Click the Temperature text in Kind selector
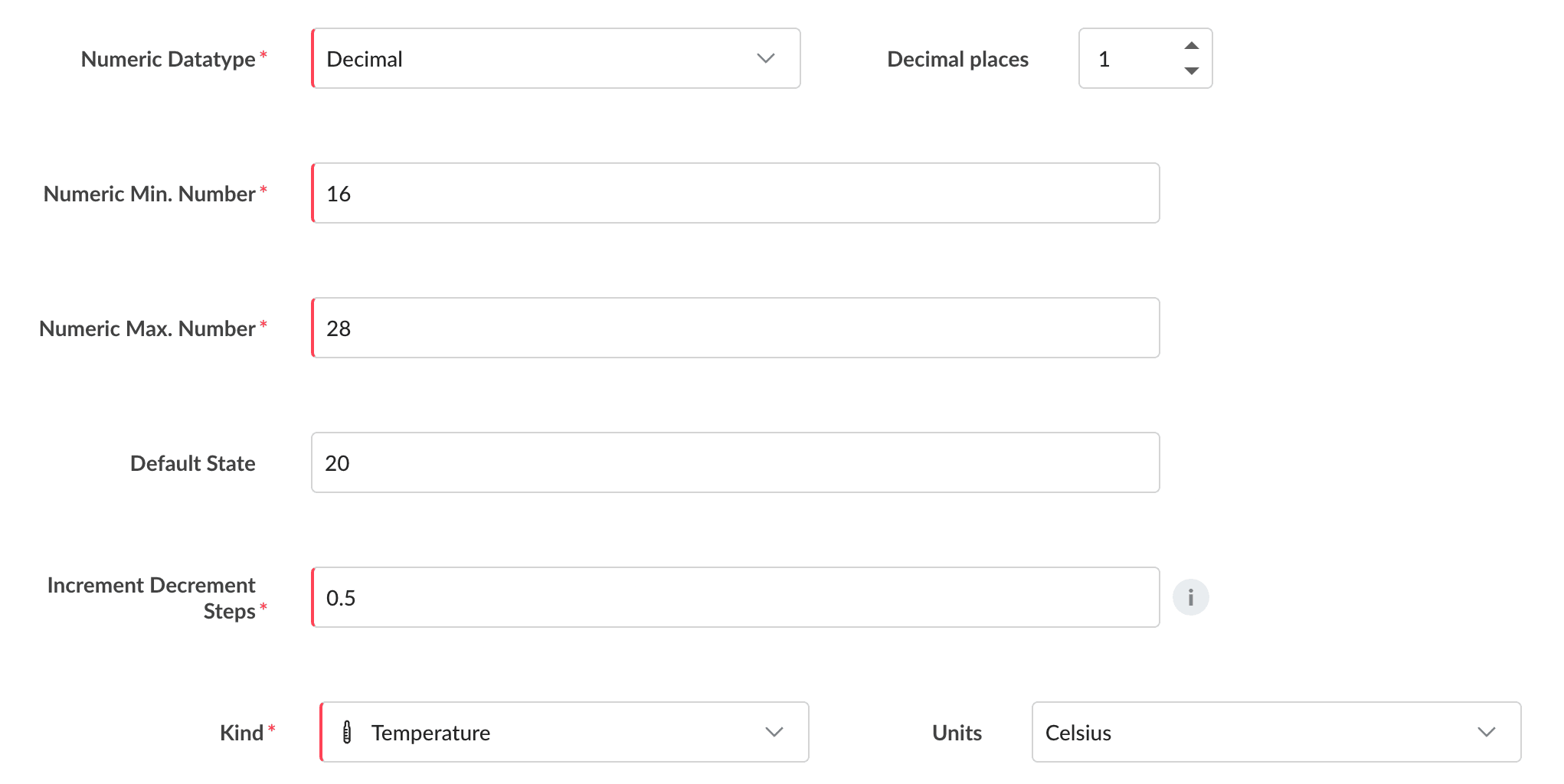This screenshot has height=784, width=1564. [x=430, y=733]
